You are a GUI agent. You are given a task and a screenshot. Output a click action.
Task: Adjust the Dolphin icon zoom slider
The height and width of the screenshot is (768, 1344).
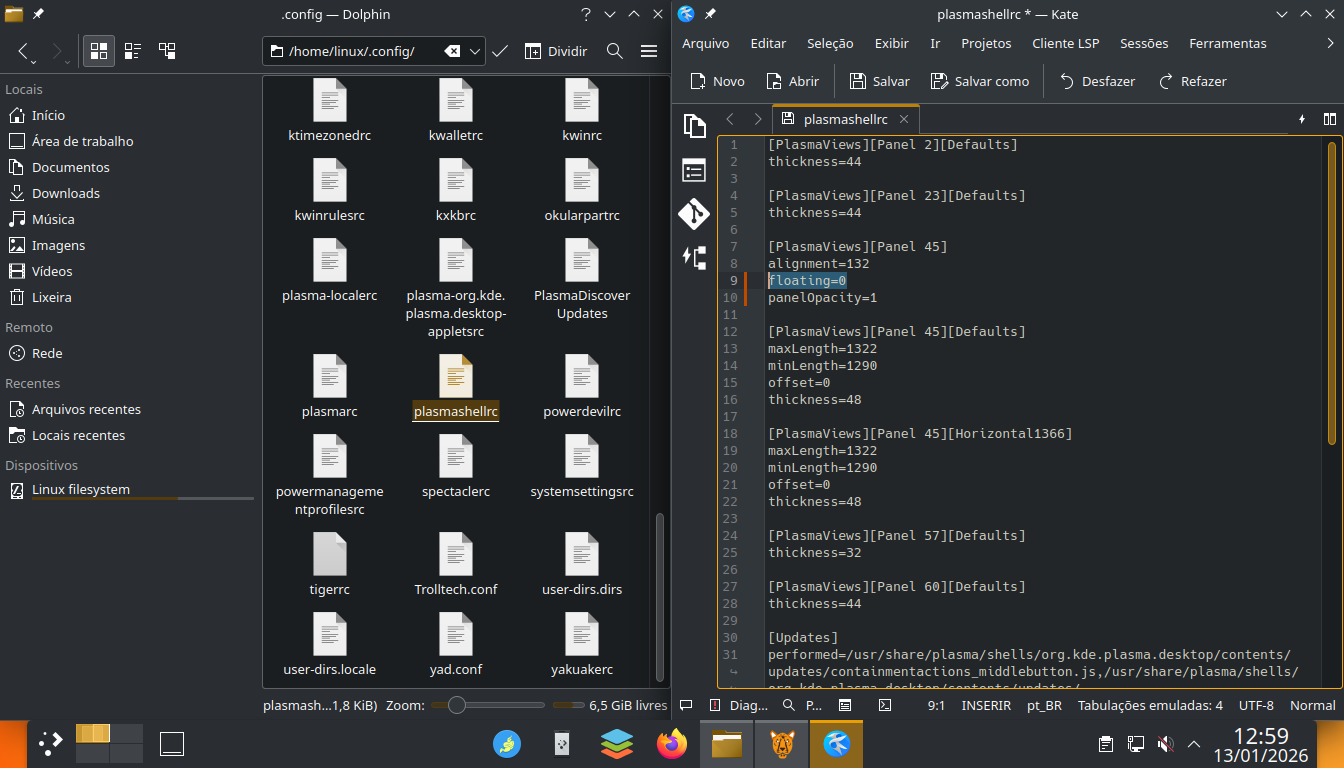pos(457,705)
